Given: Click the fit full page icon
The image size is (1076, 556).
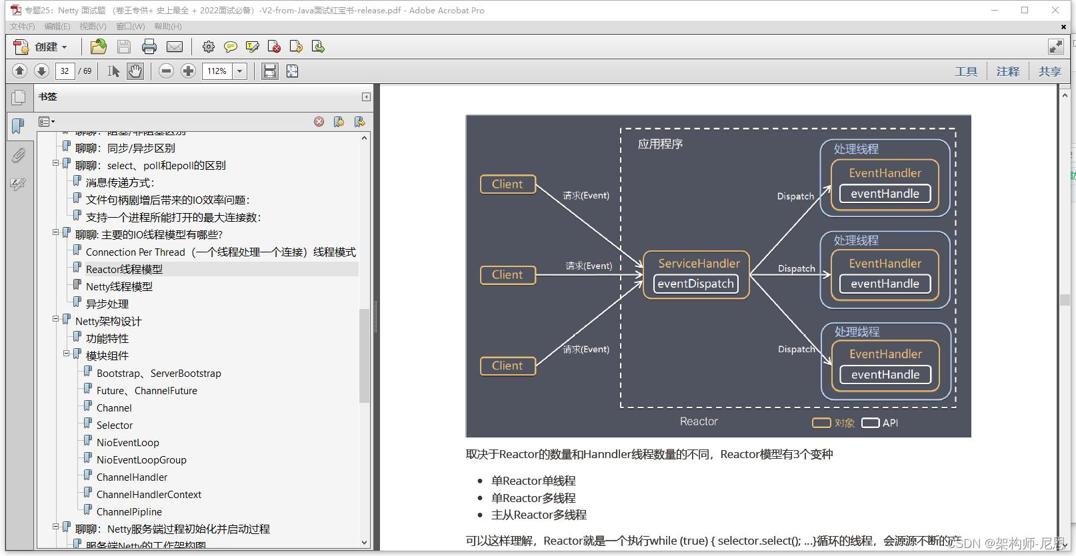Looking at the screenshot, I should [292, 71].
